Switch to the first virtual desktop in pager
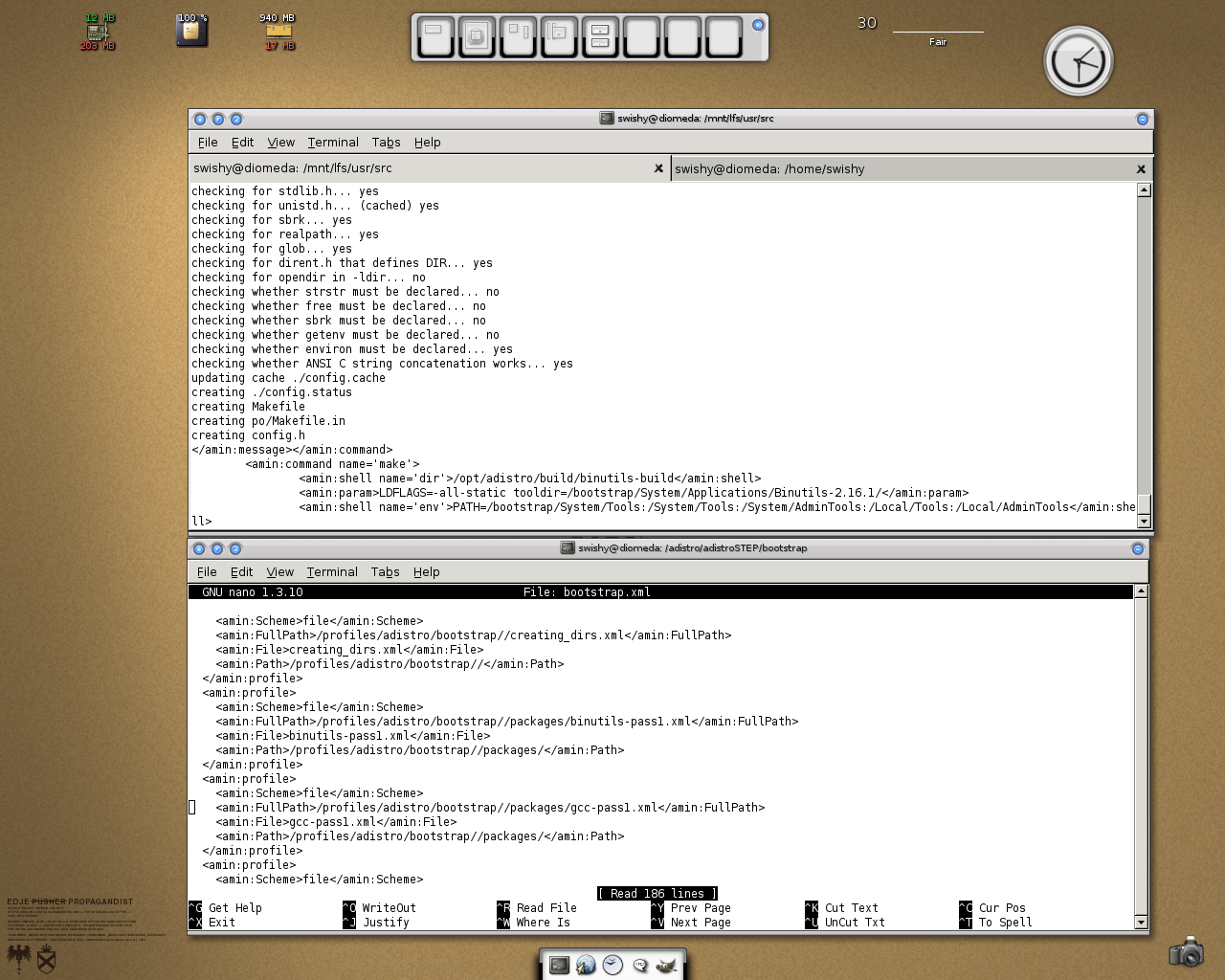Image resolution: width=1225 pixels, height=980 pixels. tap(435, 37)
